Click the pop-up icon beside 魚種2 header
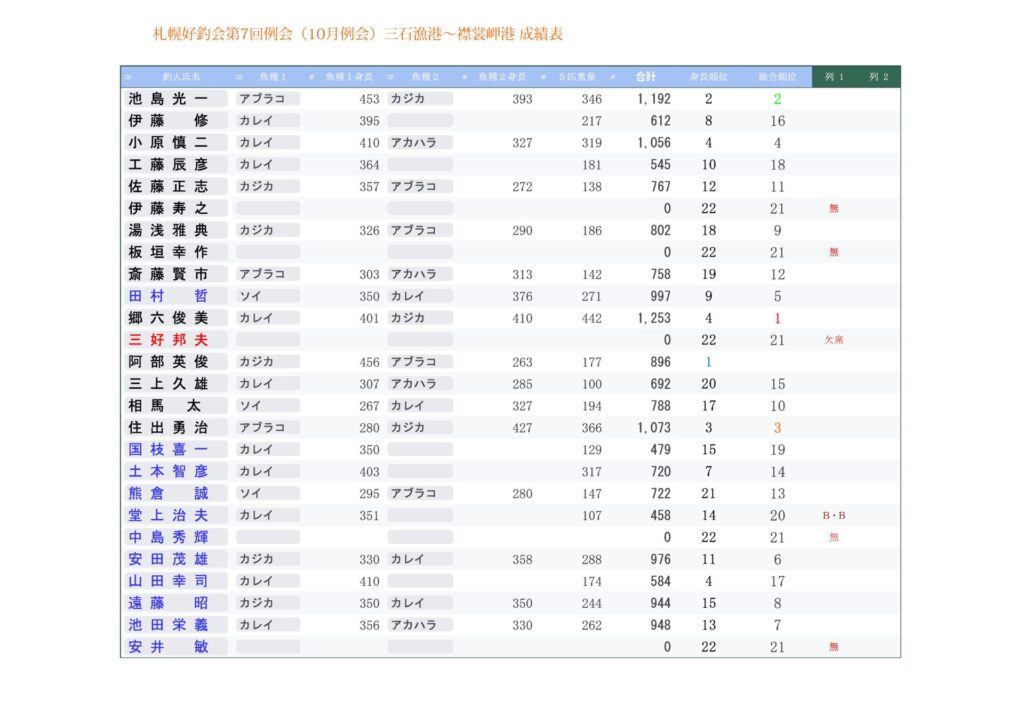Screen dimensions: 1024x724 pyautogui.click(x=391, y=77)
